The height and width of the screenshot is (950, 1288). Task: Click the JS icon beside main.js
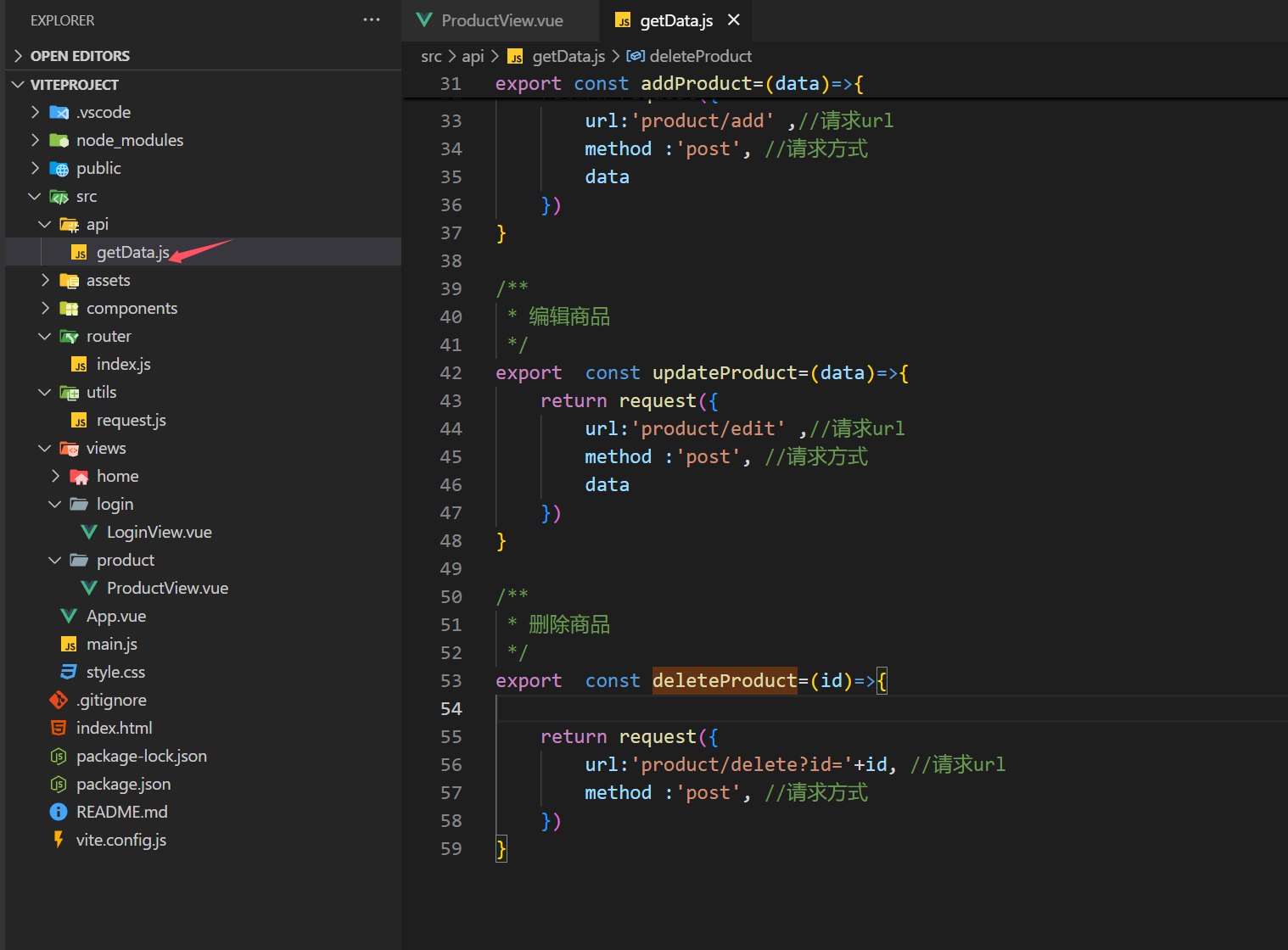[69, 645]
